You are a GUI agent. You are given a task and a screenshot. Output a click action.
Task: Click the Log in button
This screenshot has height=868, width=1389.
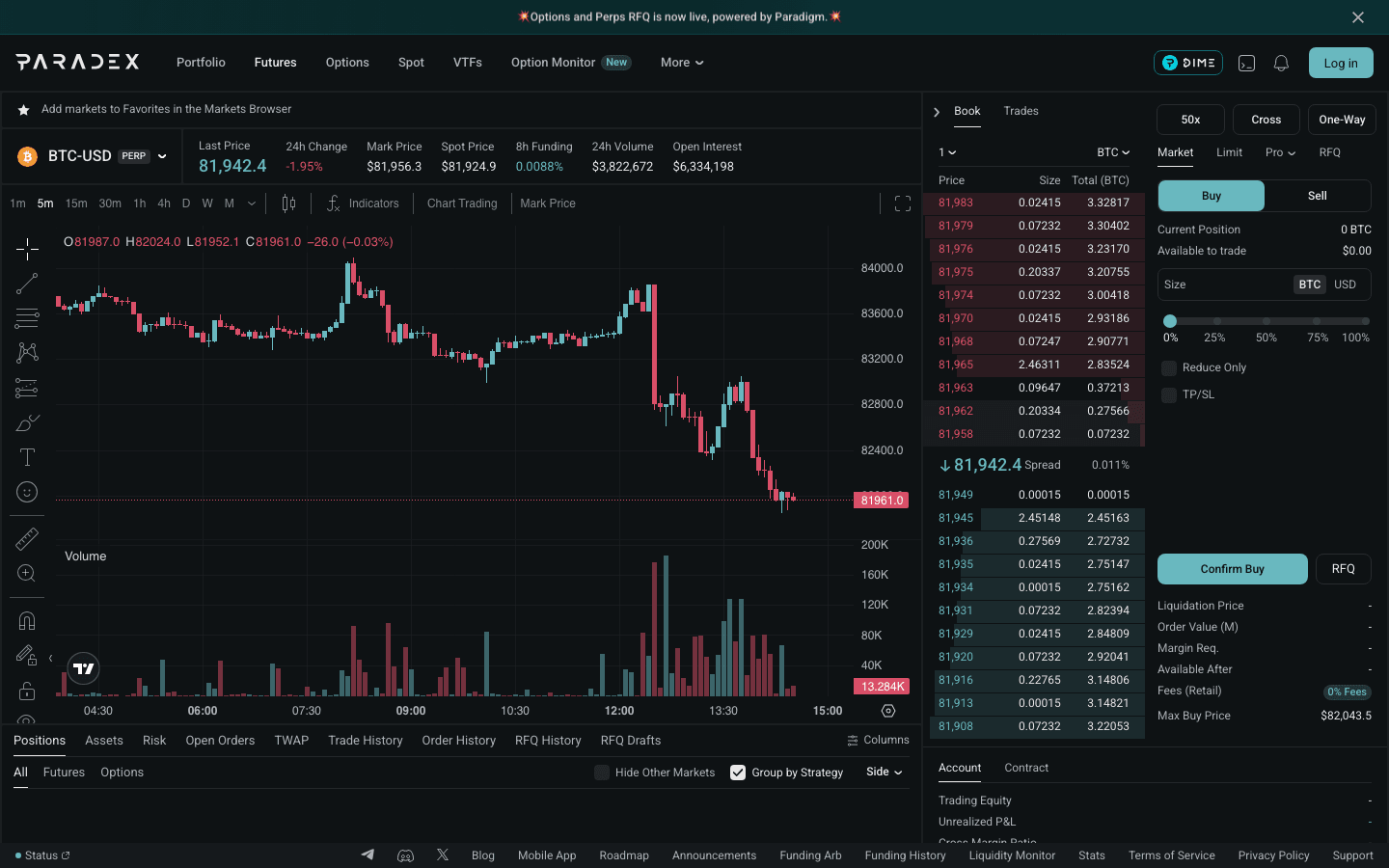coord(1341,63)
